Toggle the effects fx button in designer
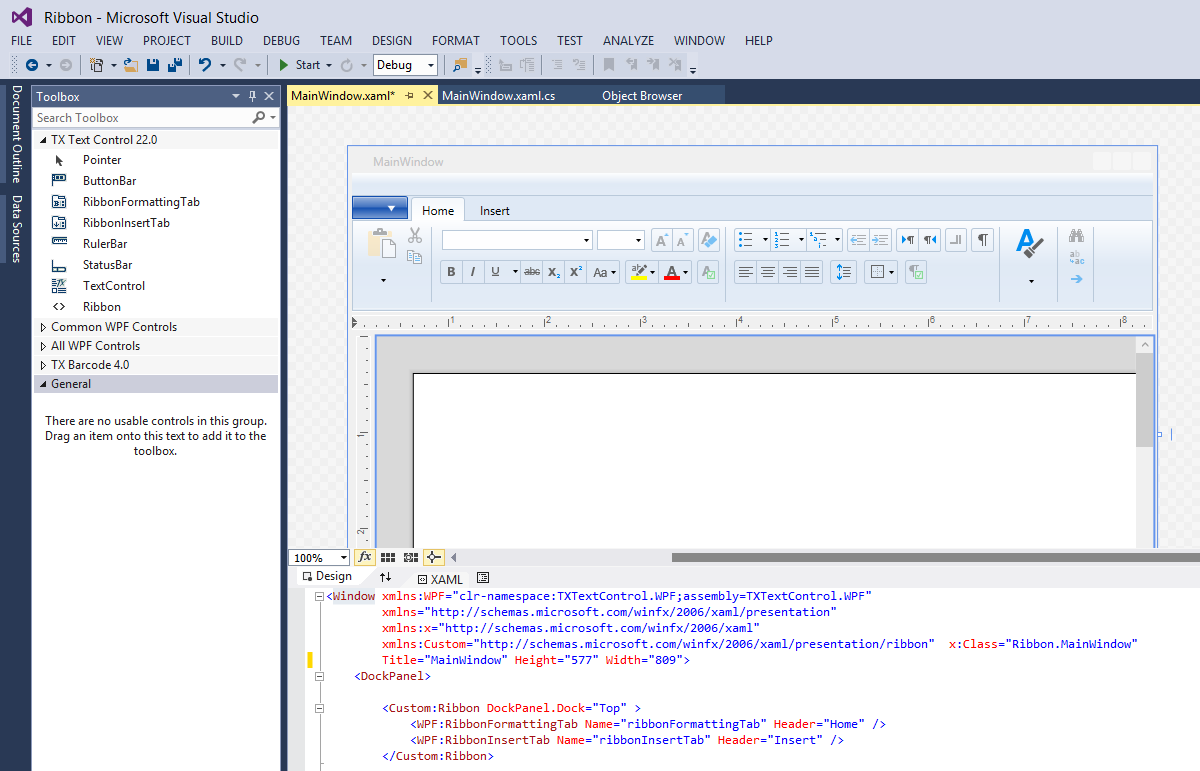 pyautogui.click(x=364, y=557)
